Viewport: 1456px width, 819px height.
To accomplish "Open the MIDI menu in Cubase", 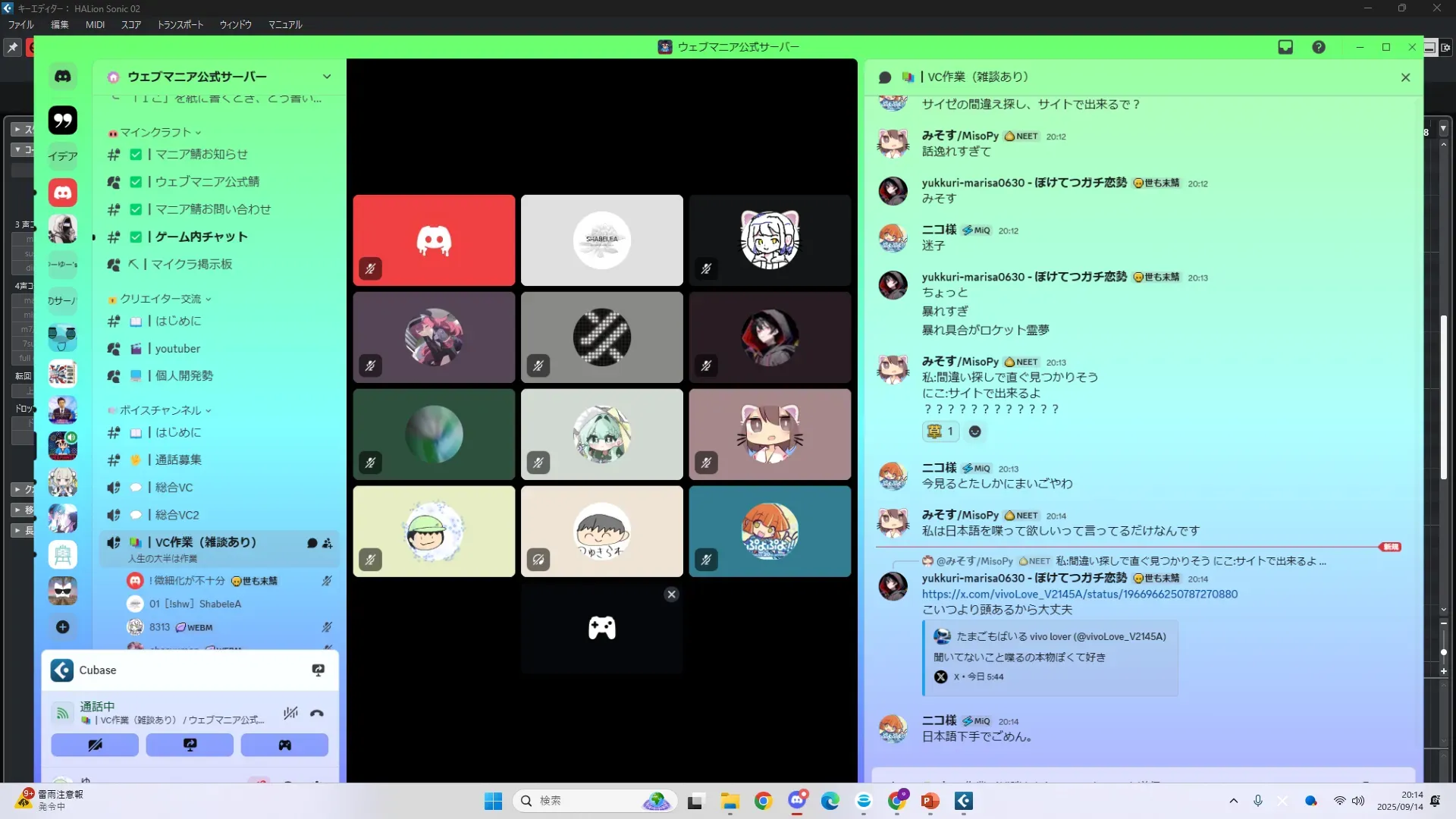I will (95, 25).
